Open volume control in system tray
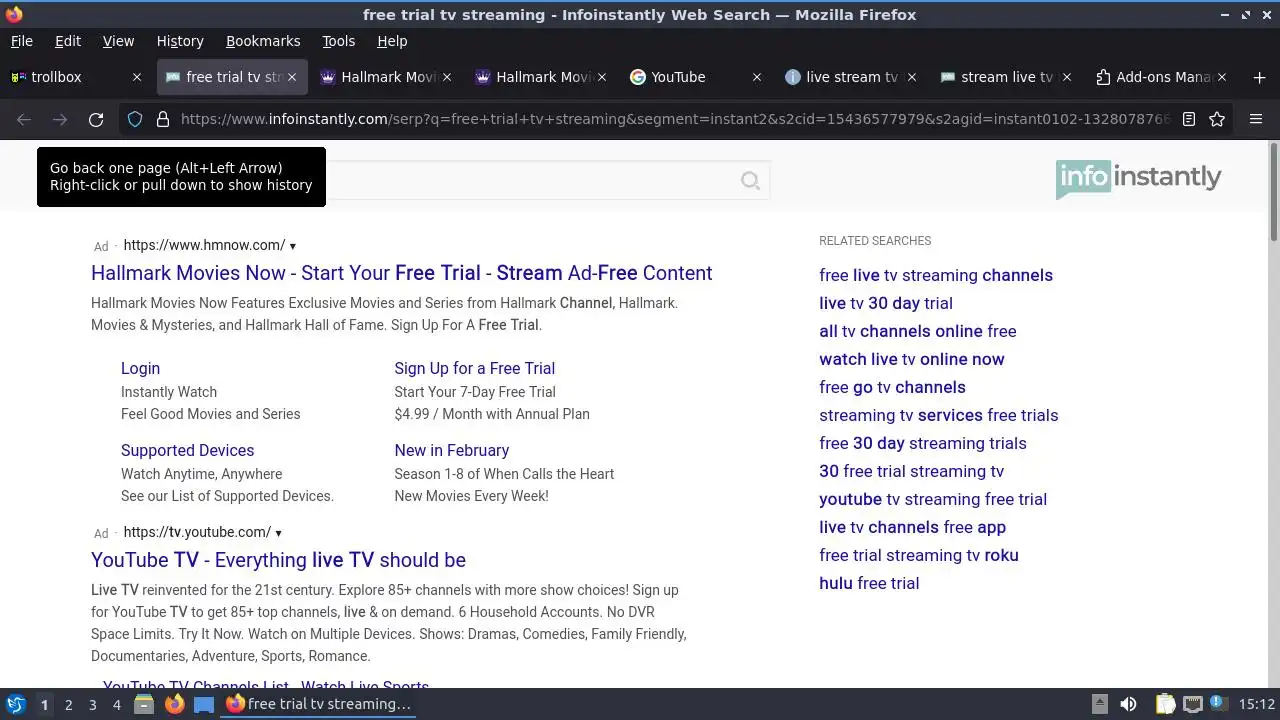 click(x=1128, y=704)
